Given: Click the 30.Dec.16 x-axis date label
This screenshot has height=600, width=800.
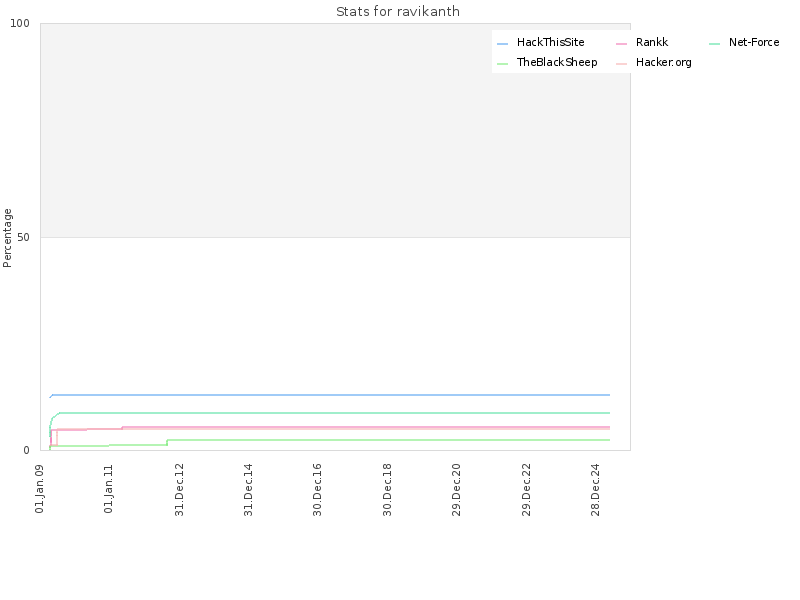Looking at the screenshot, I should [x=317, y=490].
